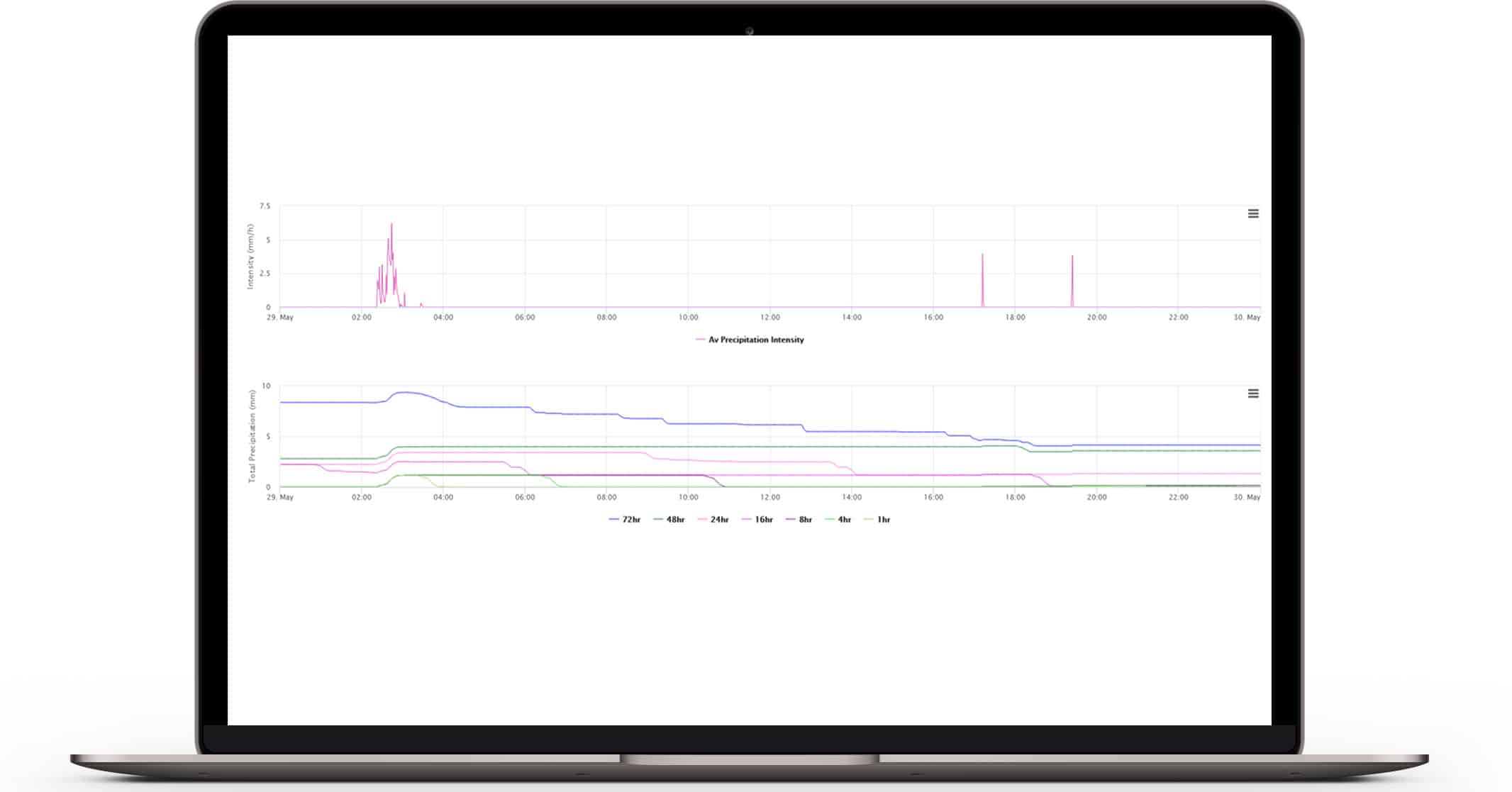Open the total precipitation chart hamburger menu
Image resolution: width=1512 pixels, height=792 pixels.
1253,394
